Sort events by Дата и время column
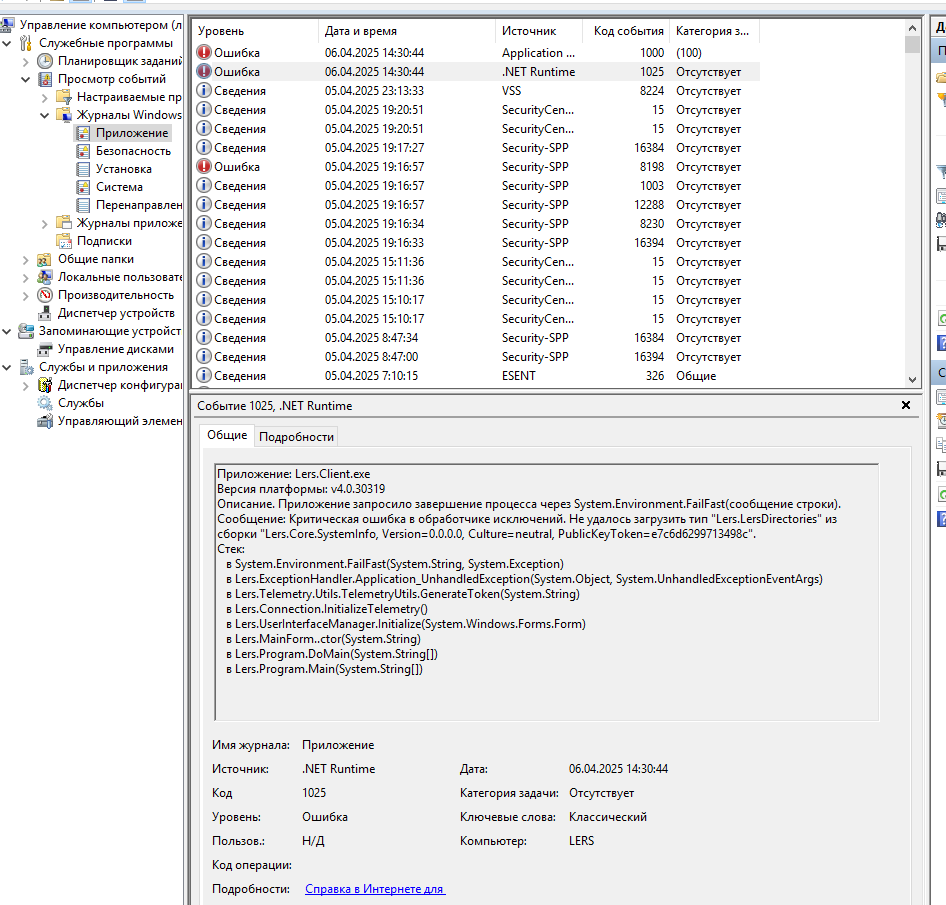 pyautogui.click(x=407, y=31)
